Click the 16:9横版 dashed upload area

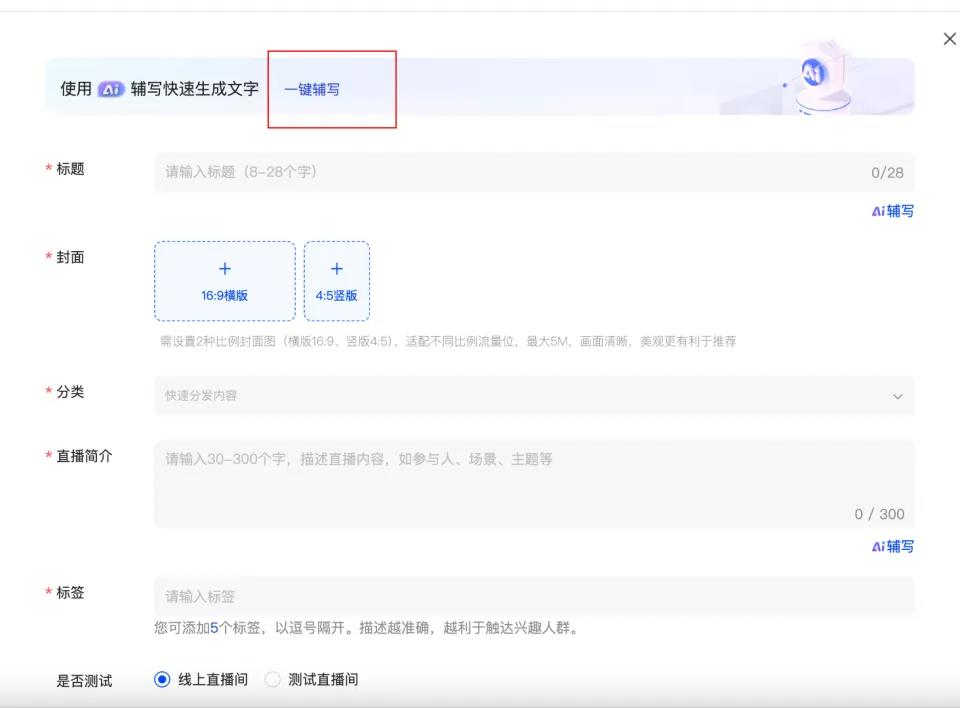tap(224, 281)
